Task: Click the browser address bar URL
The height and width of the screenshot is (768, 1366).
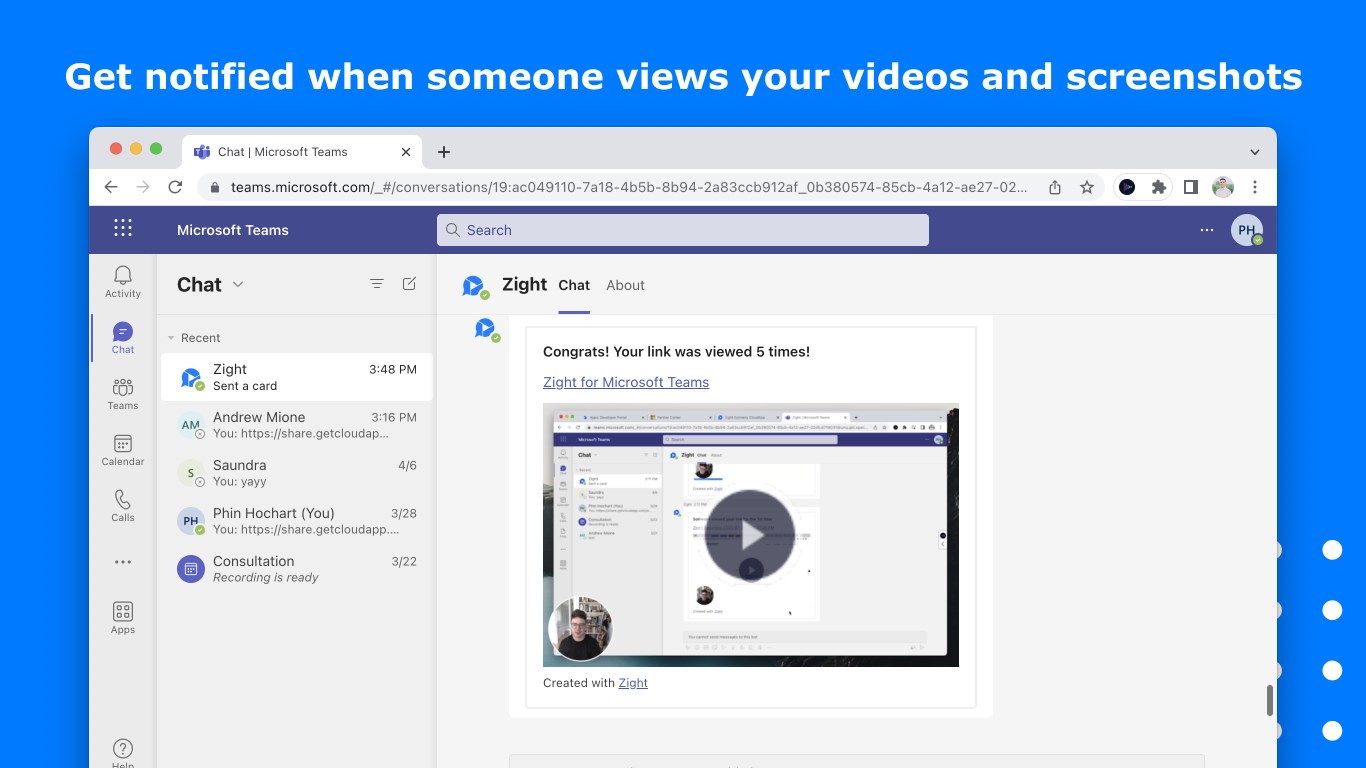Action: pyautogui.click(x=629, y=187)
